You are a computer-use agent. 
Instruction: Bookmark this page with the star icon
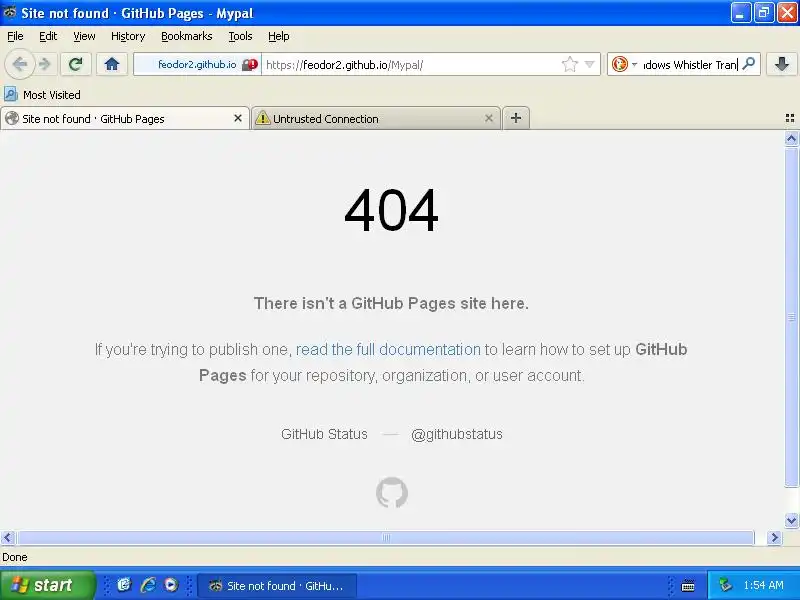click(569, 64)
